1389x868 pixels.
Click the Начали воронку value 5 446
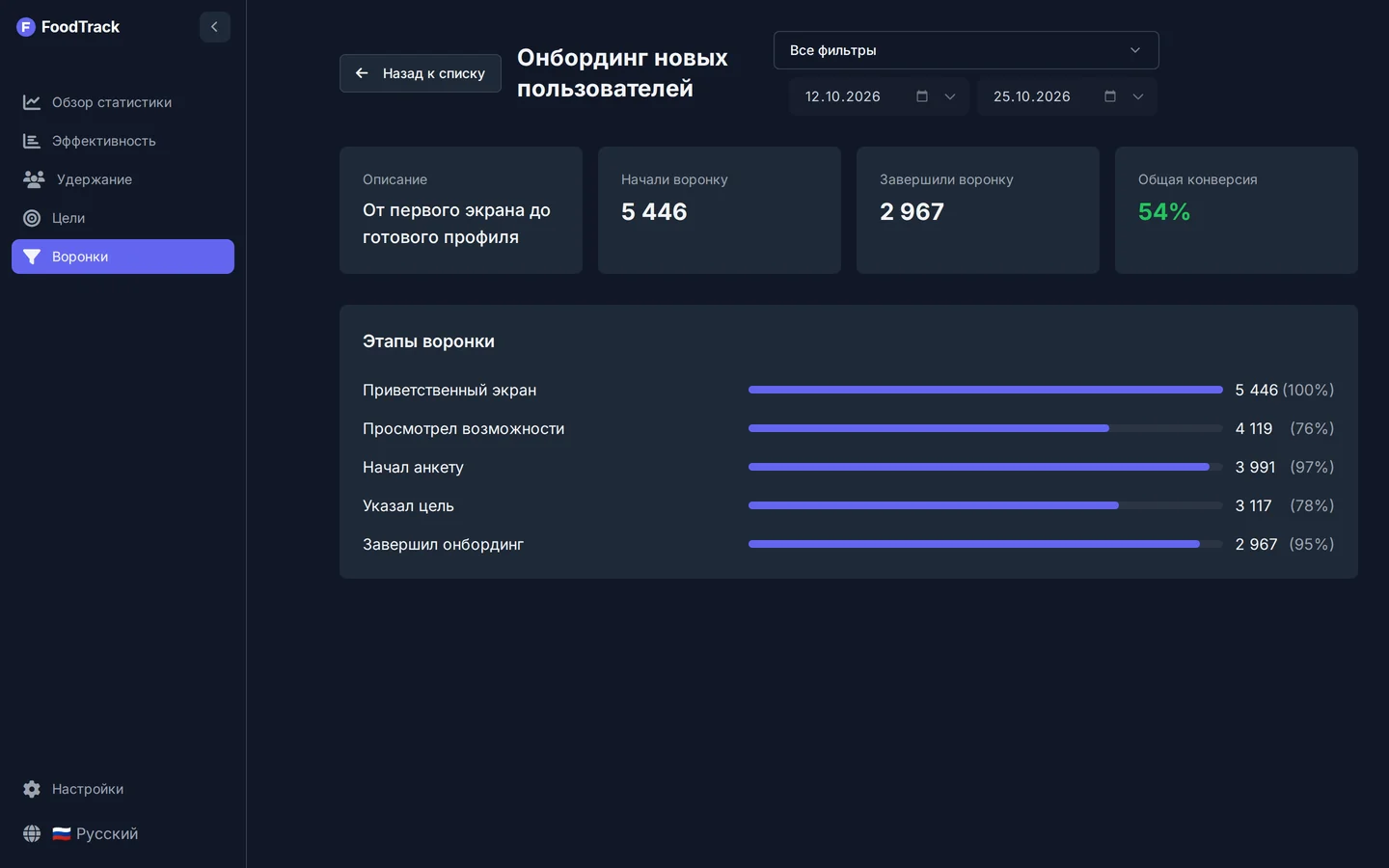point(654,211)
